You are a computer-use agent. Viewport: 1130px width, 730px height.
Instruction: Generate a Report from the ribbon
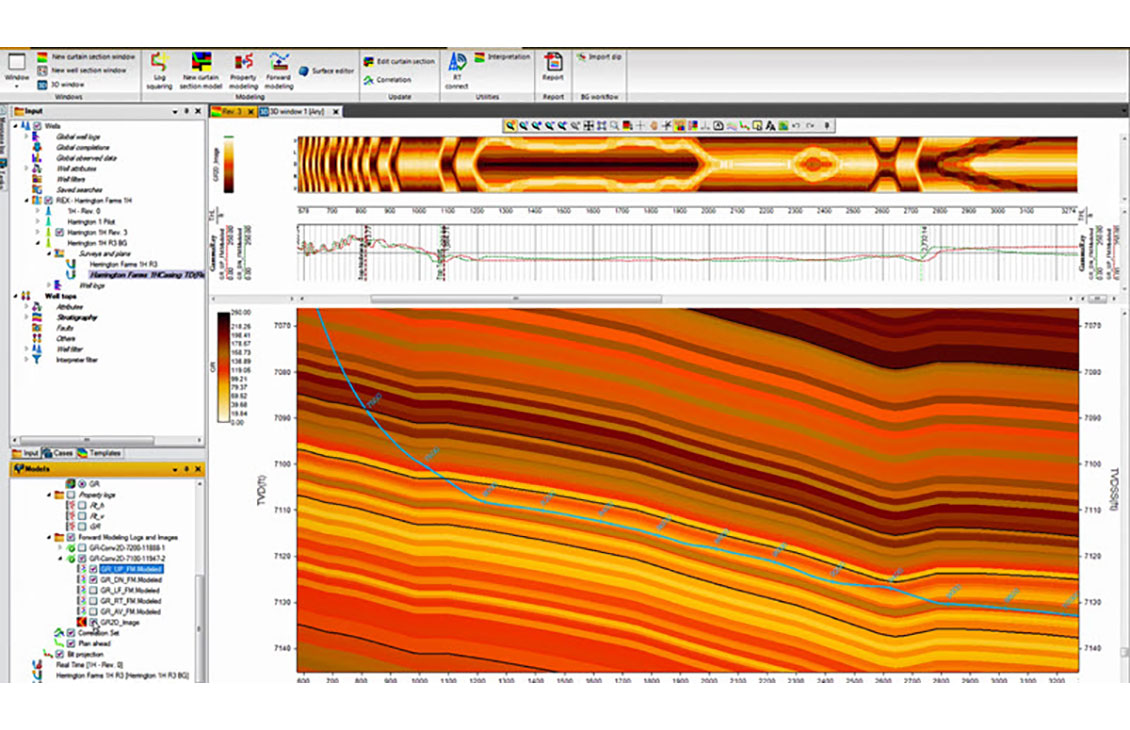[553, 67]
